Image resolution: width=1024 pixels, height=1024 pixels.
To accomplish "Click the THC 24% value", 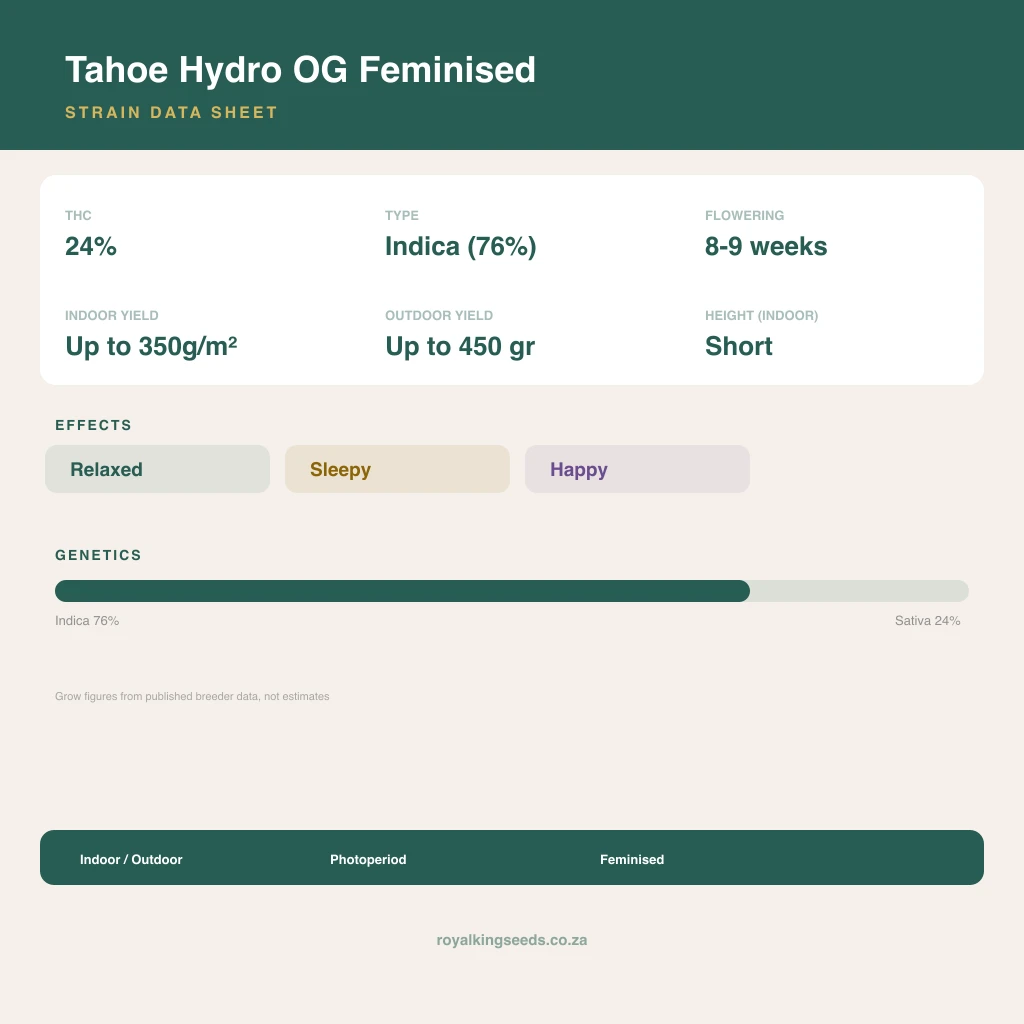I will pos(91,246).
